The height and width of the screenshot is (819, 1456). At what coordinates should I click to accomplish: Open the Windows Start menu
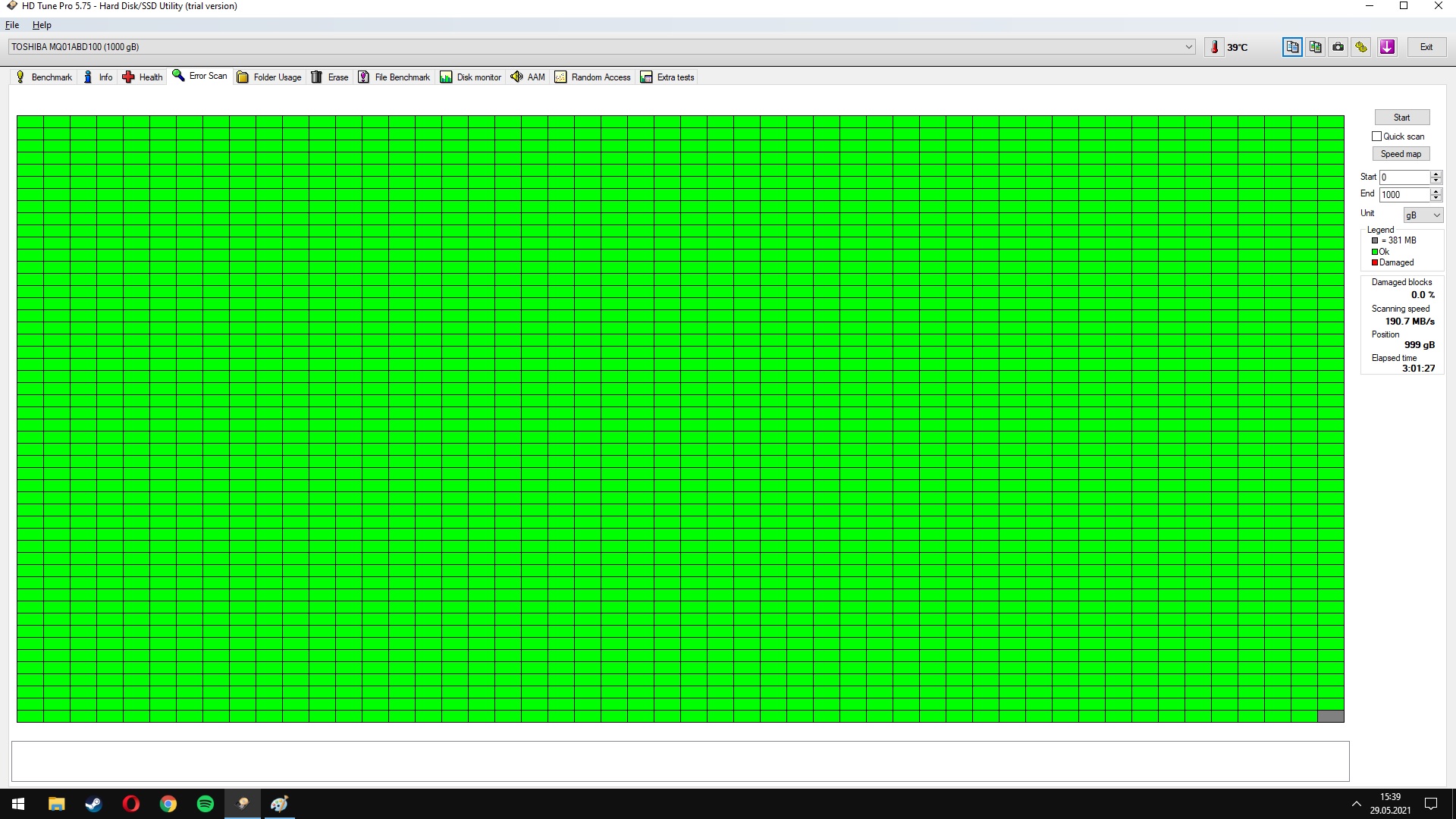pos(18,804)
